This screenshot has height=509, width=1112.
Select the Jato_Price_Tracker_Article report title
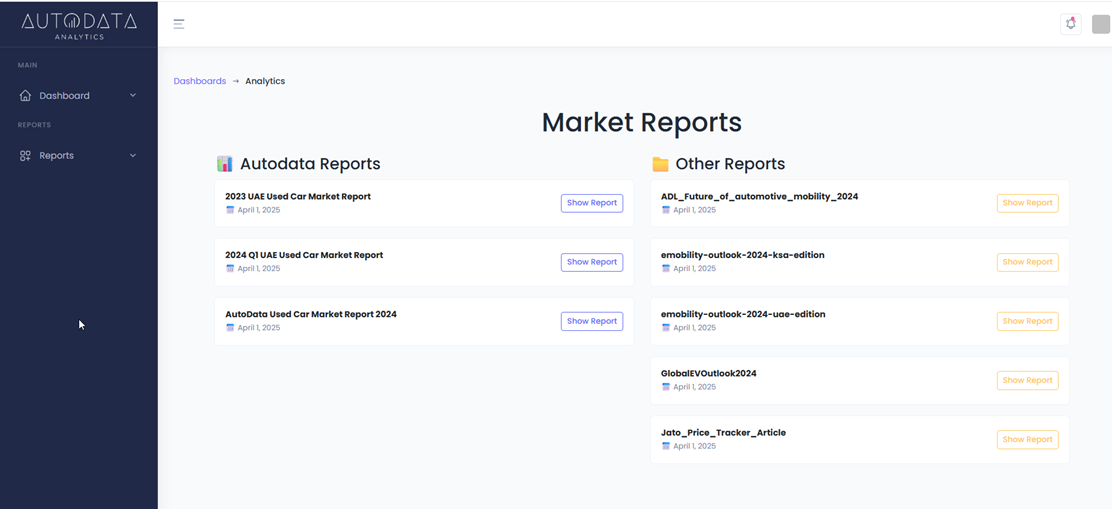[723, 433]
